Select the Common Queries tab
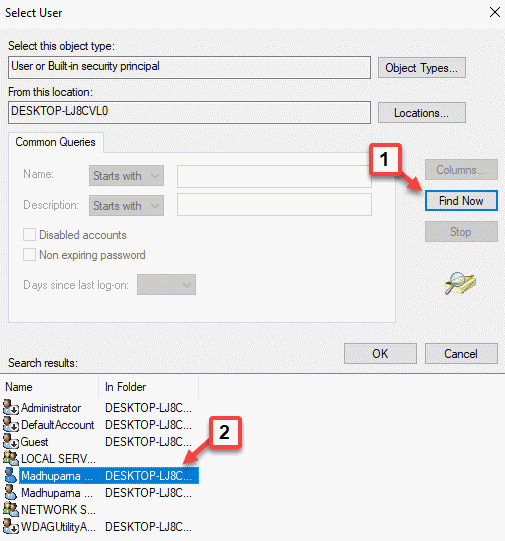Screen dimensions: 505x541 tap(56, 142)
